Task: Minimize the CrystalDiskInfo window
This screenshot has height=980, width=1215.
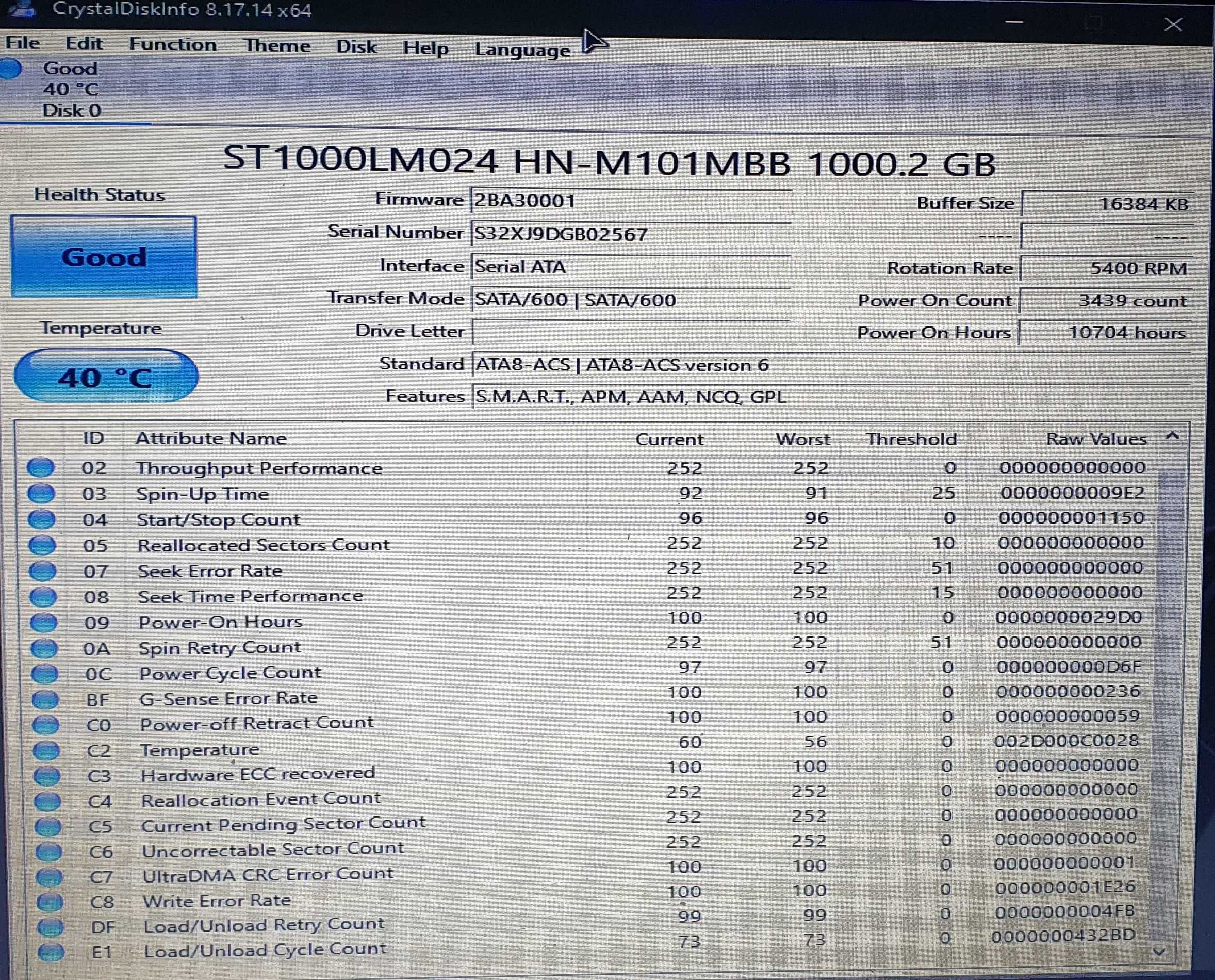Action: 1014,22
